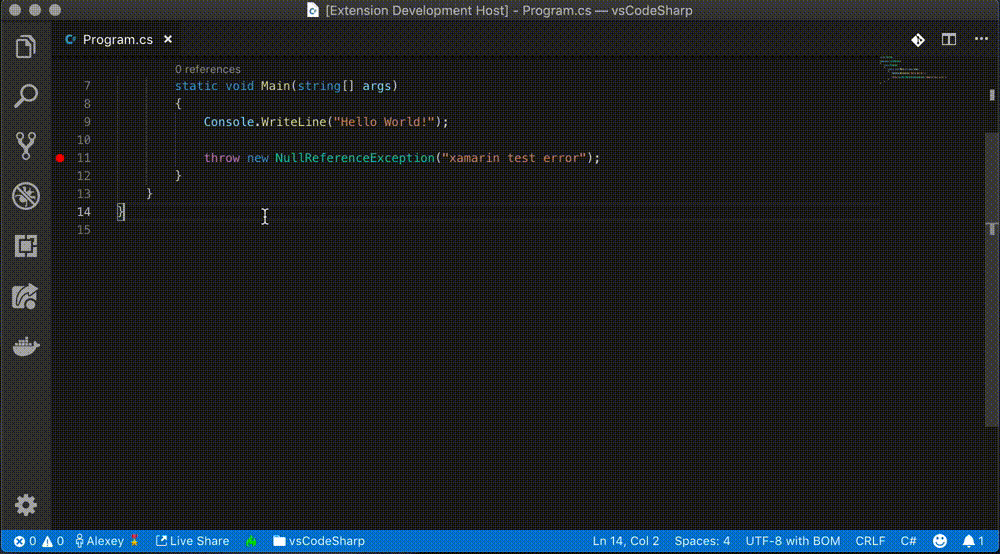Click the minimap code overview
The image size is (1000, 554).
click(912, 69)
